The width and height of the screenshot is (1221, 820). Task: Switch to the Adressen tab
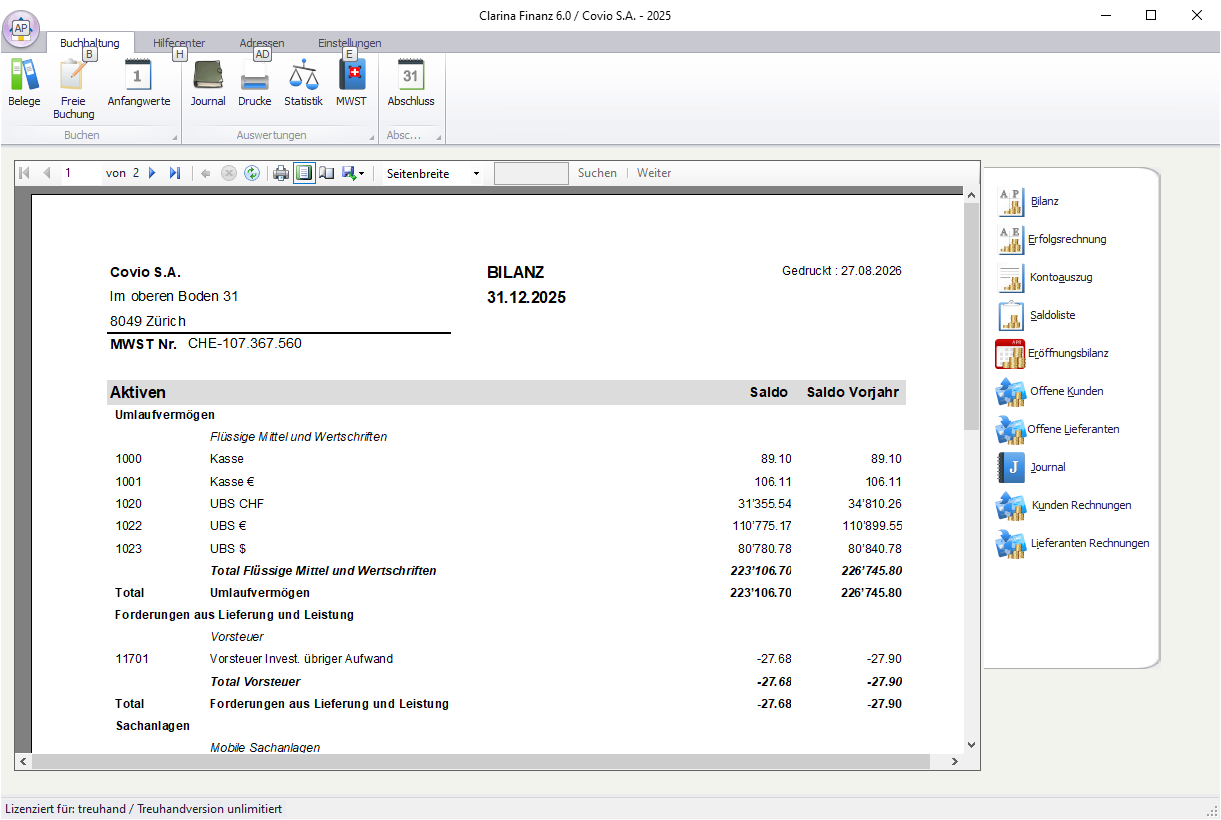262,43
